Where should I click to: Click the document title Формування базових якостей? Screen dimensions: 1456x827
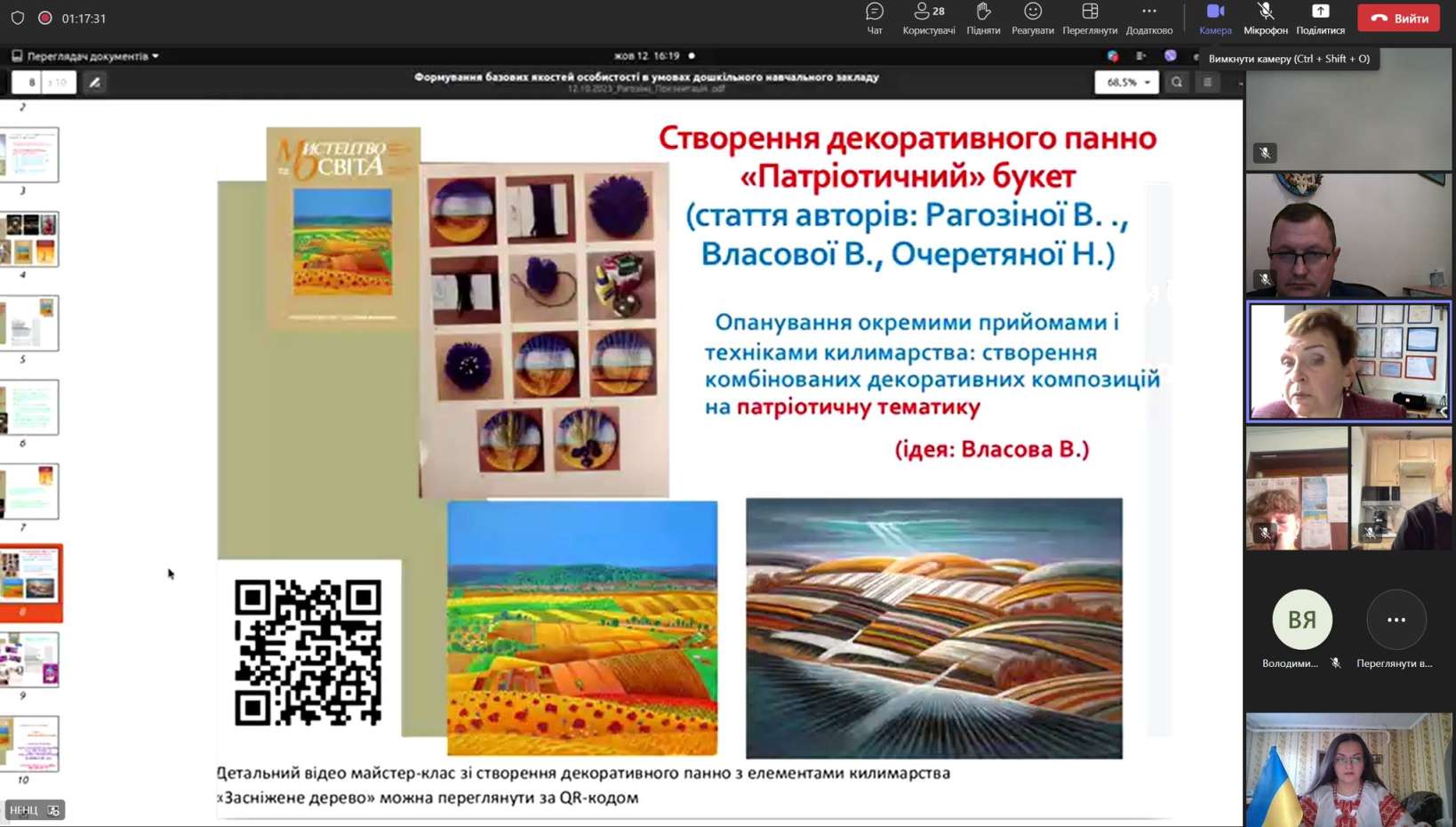(646, 77)
